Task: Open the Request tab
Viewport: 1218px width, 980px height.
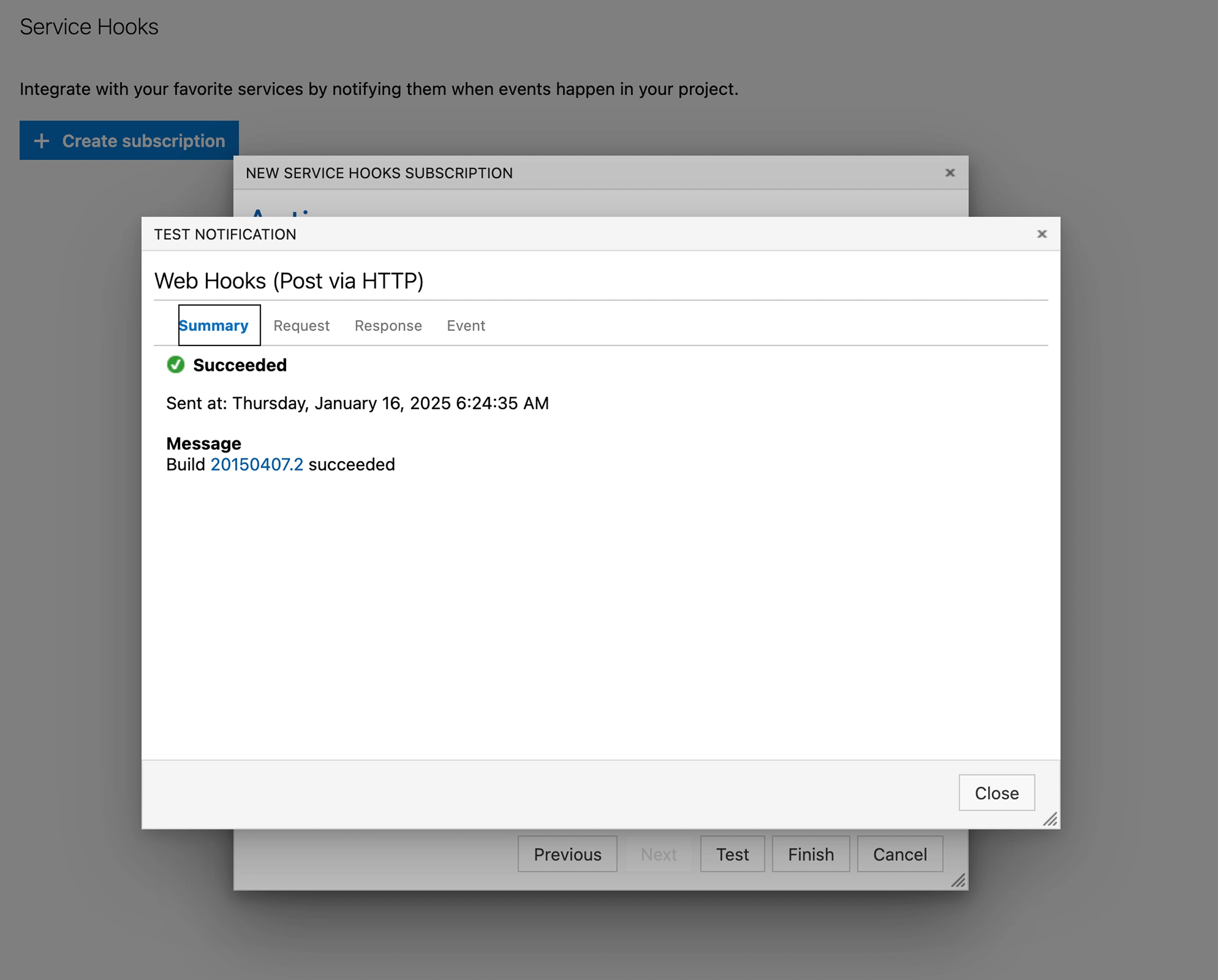Action: tap(301, 325)
